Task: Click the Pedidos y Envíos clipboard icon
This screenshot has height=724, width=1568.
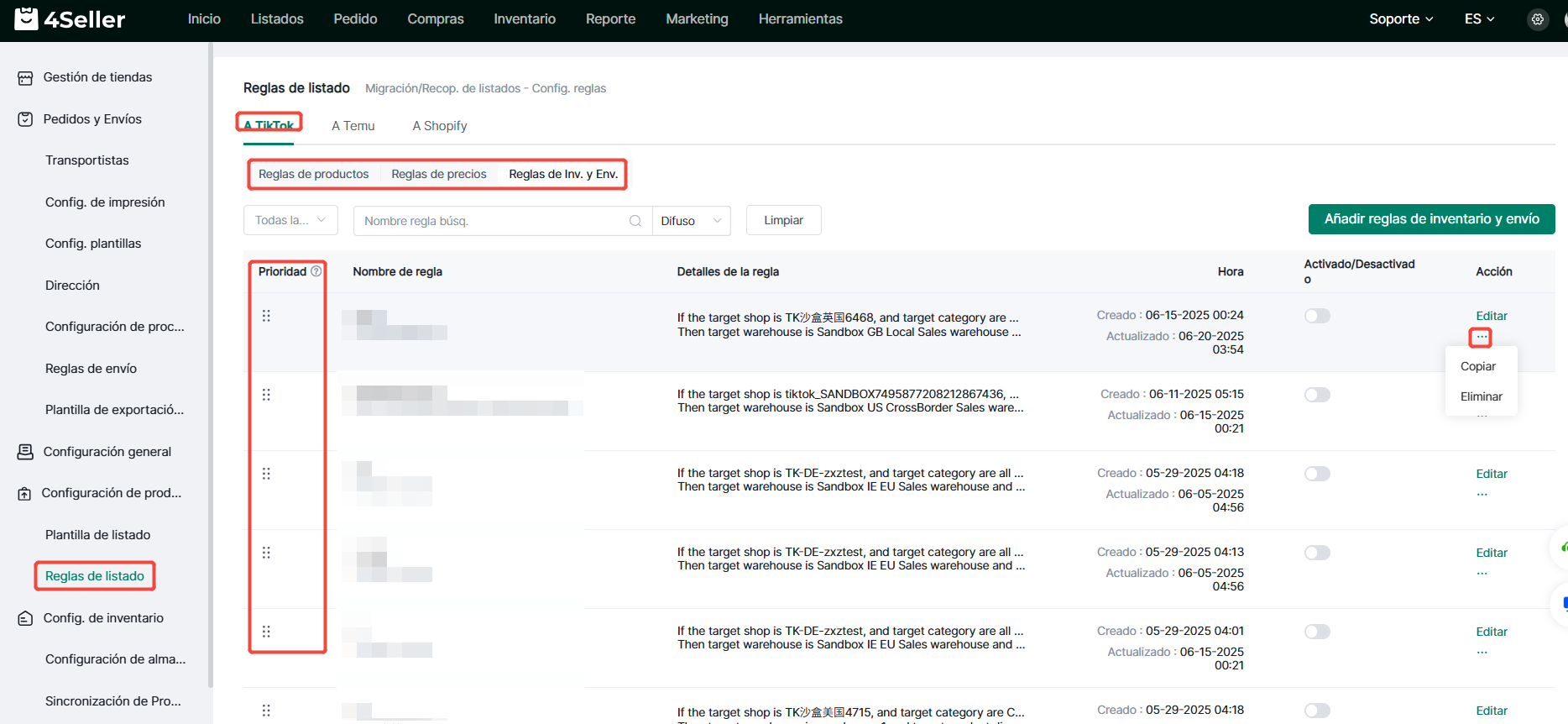Action: (26, 119)
